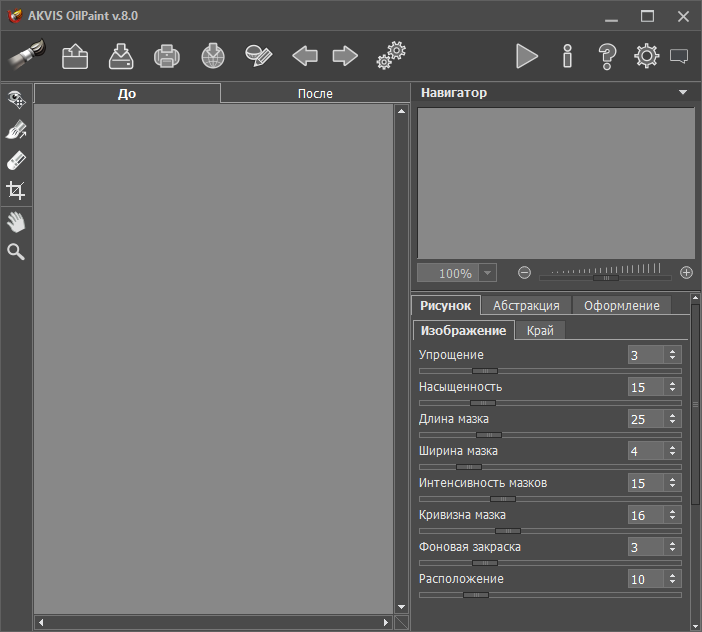Select the zoom magnifier tool
Viewport: 702px width, 632px height.
pyautogui.click(x=16, y=252)
